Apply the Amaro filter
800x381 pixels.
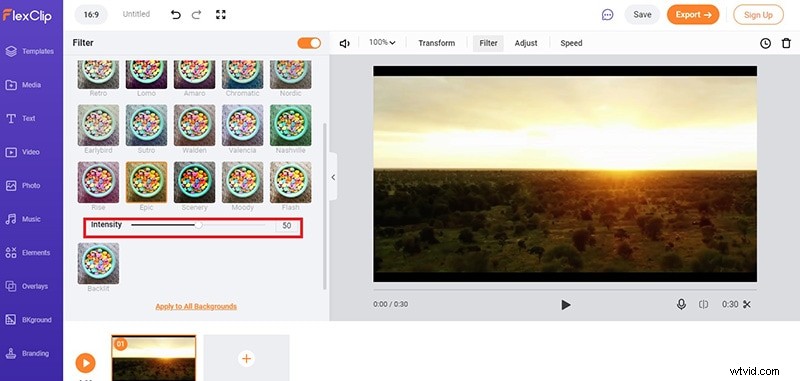pyautogui.click(x=194, y=74)
